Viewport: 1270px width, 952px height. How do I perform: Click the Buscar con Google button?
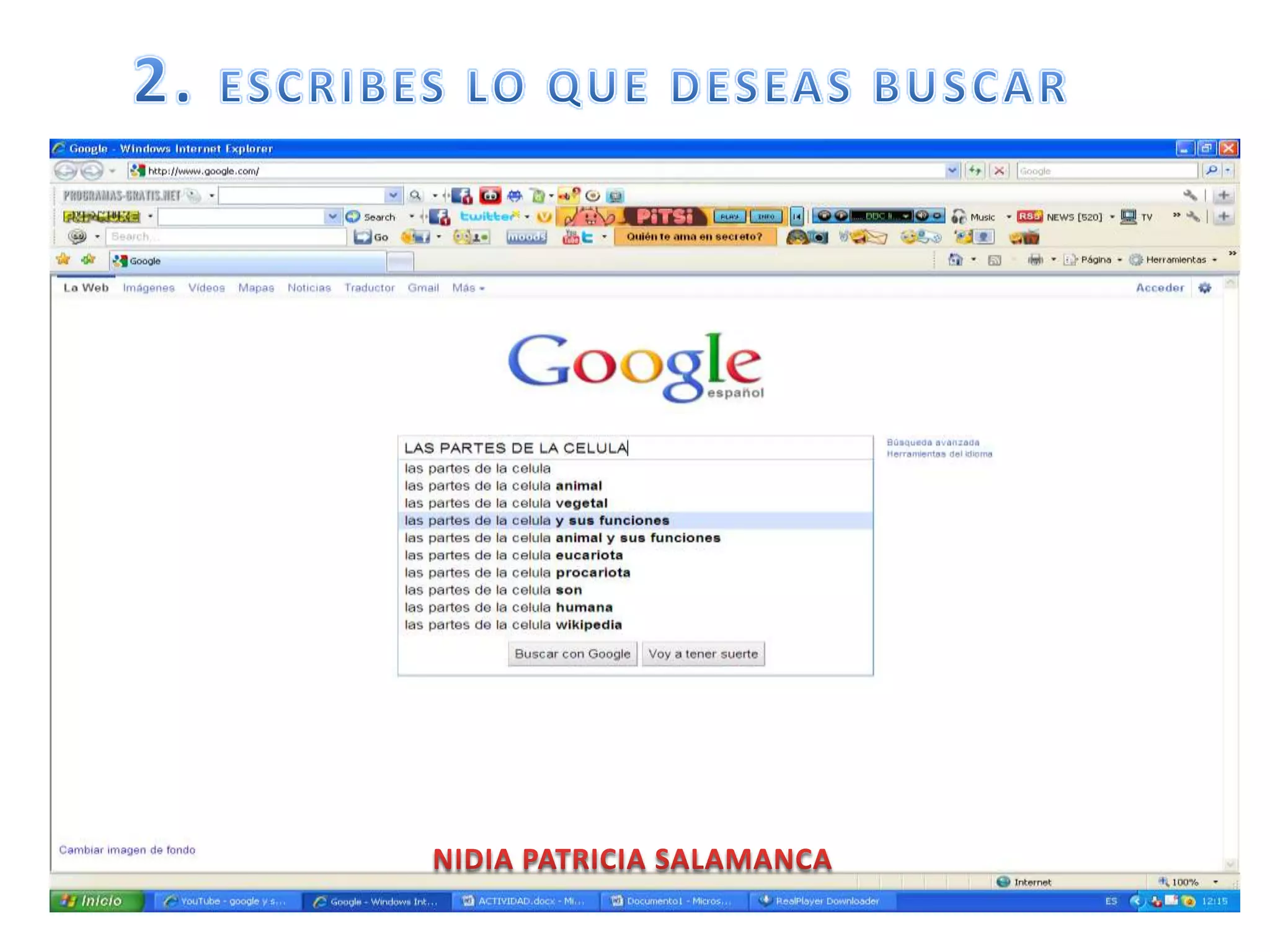pos(572,654)
